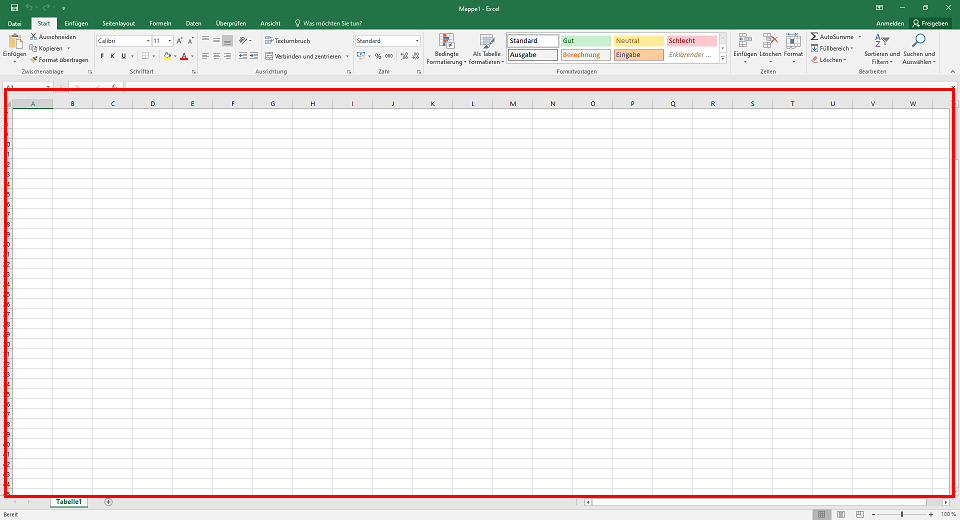
Task: Apply the Berechnung cell style
Action: (585, 55)
